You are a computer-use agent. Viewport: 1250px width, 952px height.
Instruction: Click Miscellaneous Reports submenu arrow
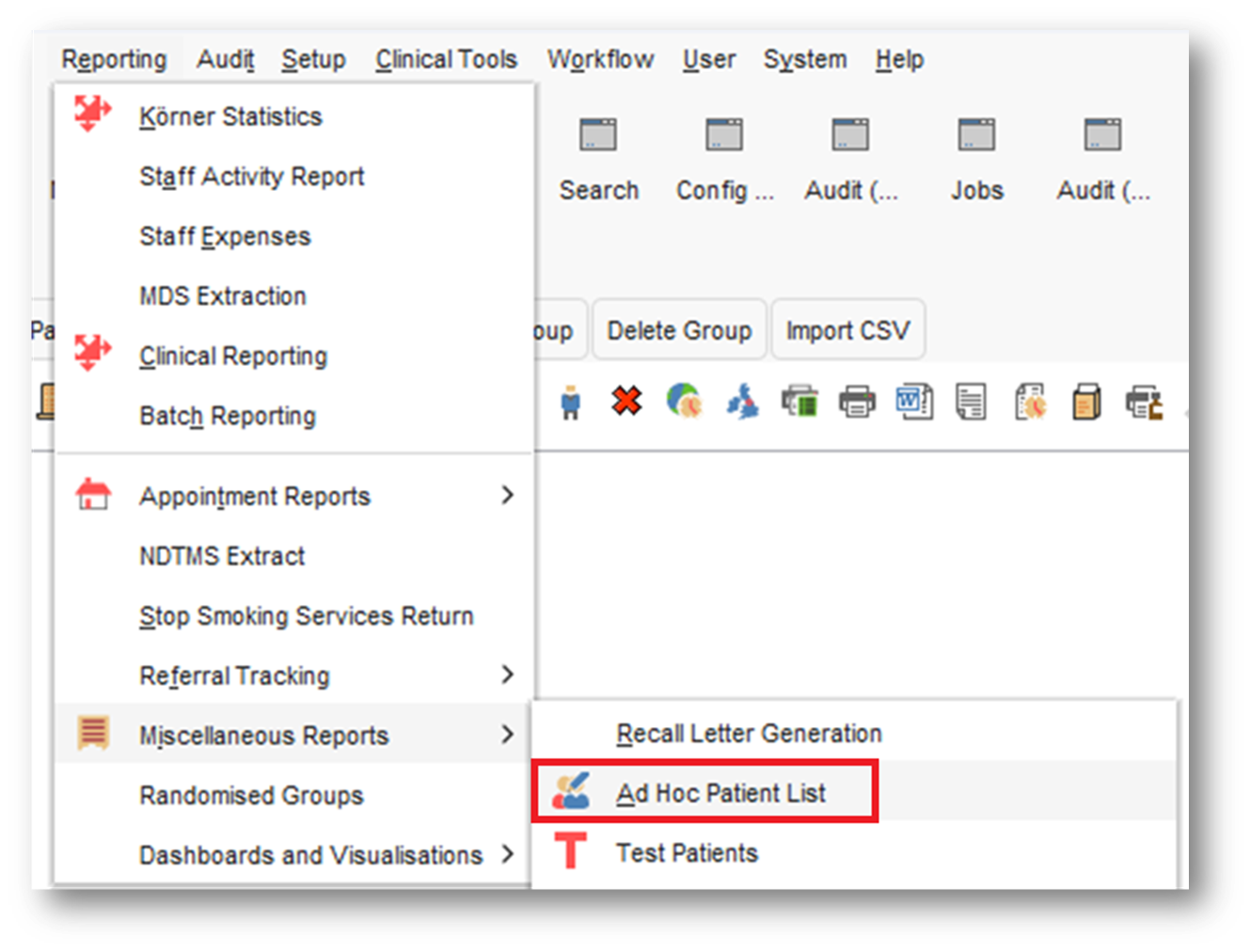[508, 734]
